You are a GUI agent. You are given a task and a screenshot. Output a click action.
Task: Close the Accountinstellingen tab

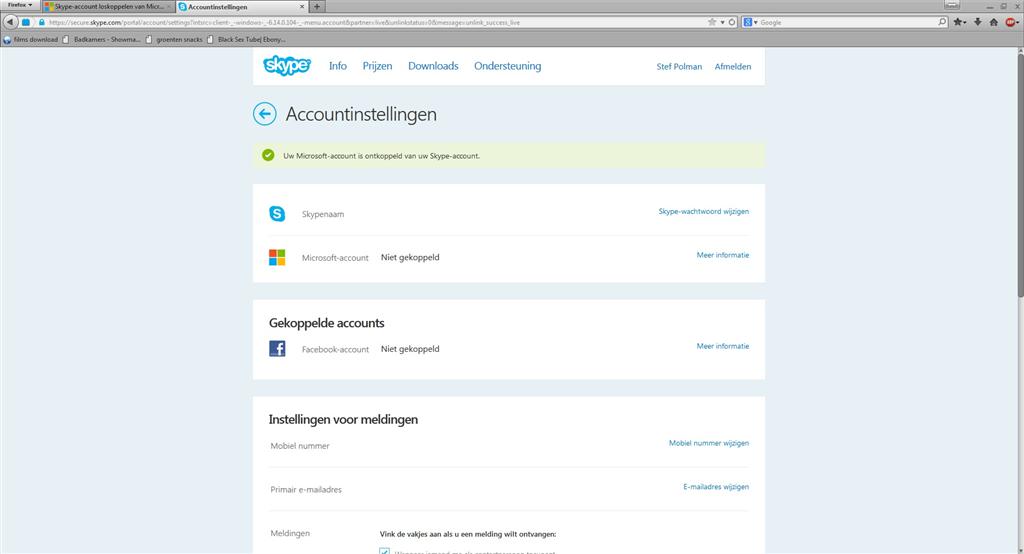302,7
